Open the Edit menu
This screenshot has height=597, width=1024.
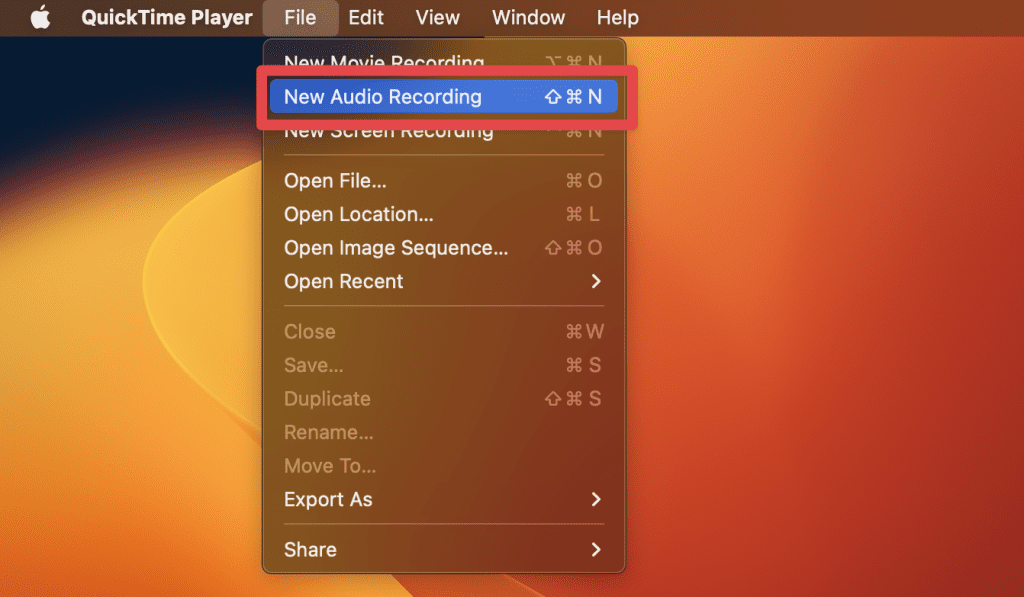[366, 18]
